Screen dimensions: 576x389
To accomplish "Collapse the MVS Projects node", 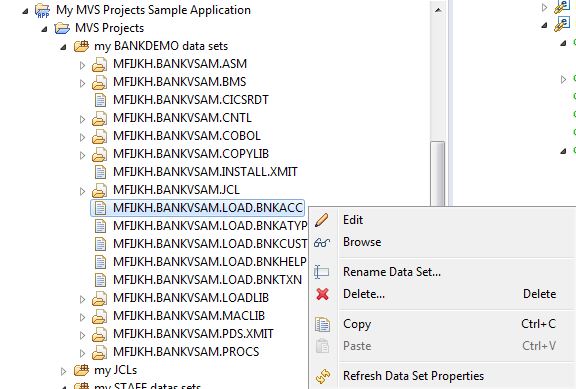I will pos(44,29).
